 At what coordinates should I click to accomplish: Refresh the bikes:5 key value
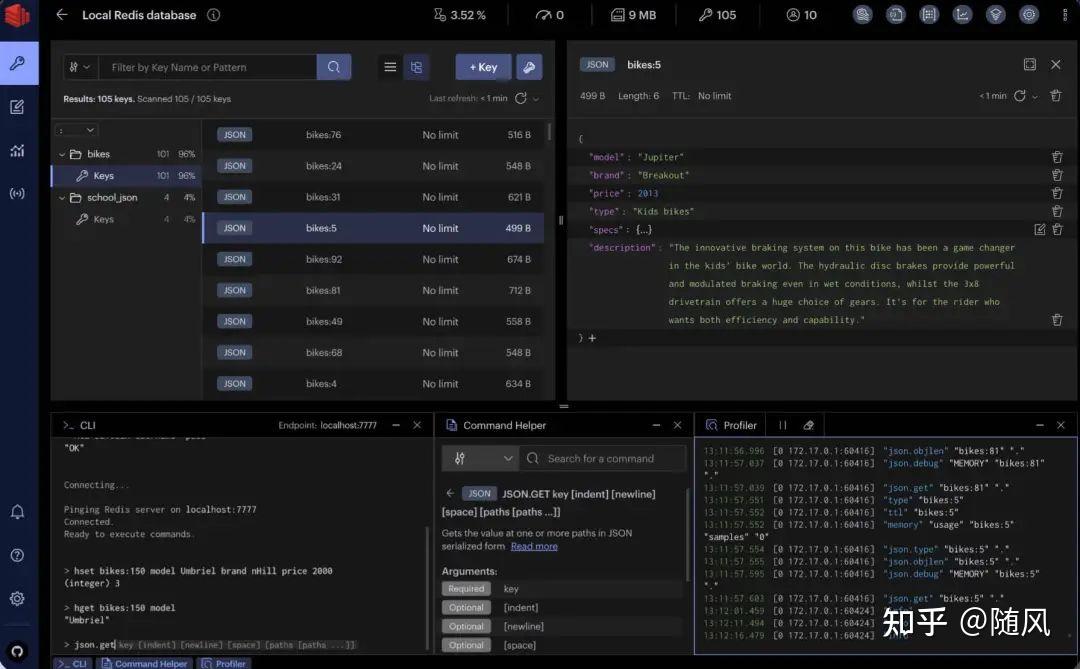[x=1019, y=96]
